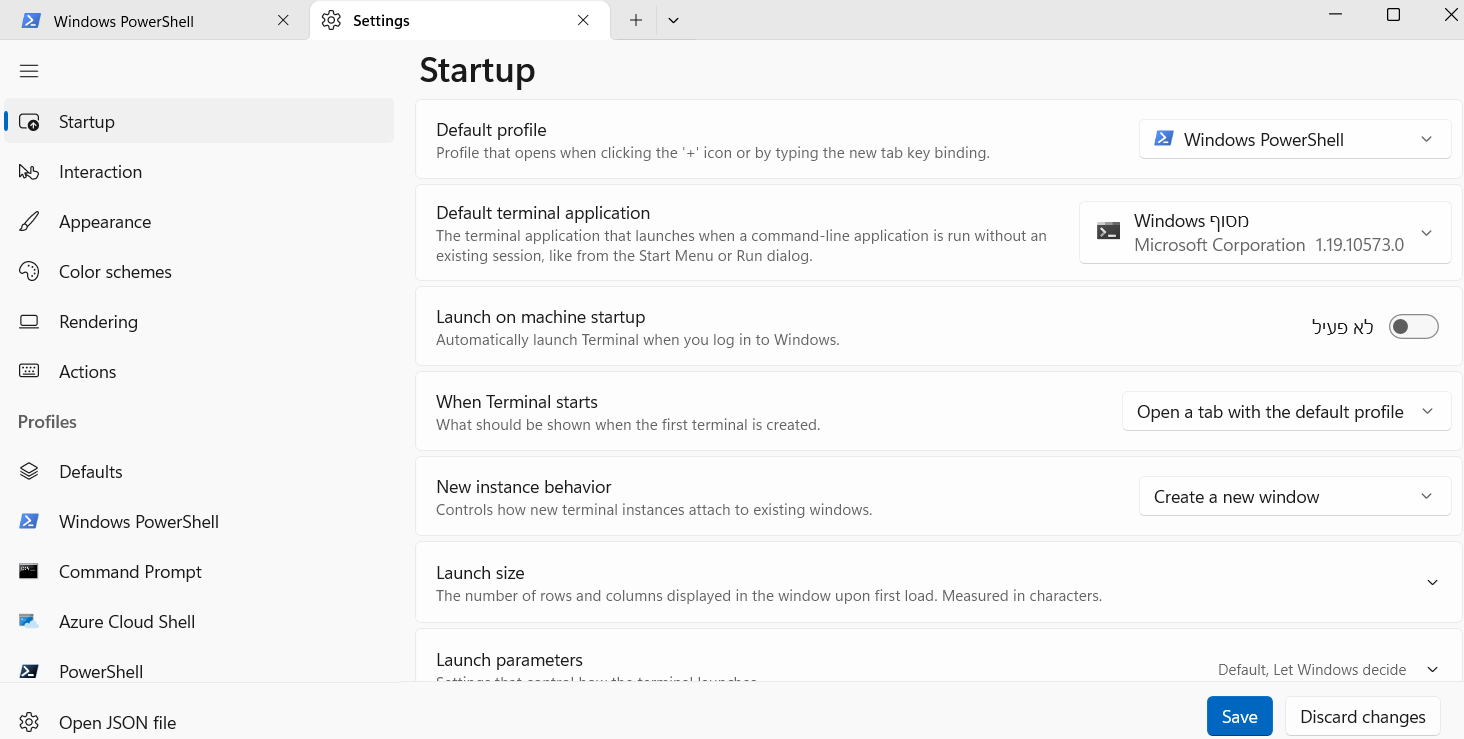Viewport: 1464px width, 739px height.
Task: Click the Interaction cursor icon
Action: click(x=29, y=172)
